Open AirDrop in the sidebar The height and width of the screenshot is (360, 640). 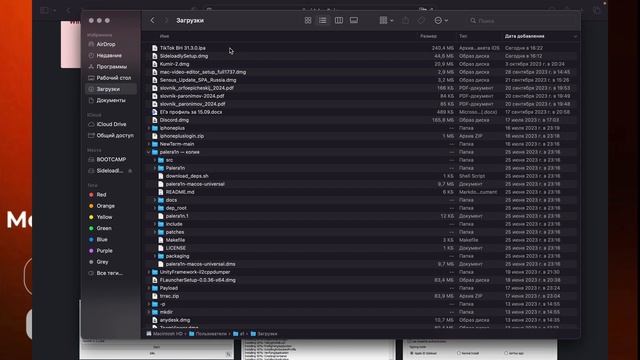(106, 44)
